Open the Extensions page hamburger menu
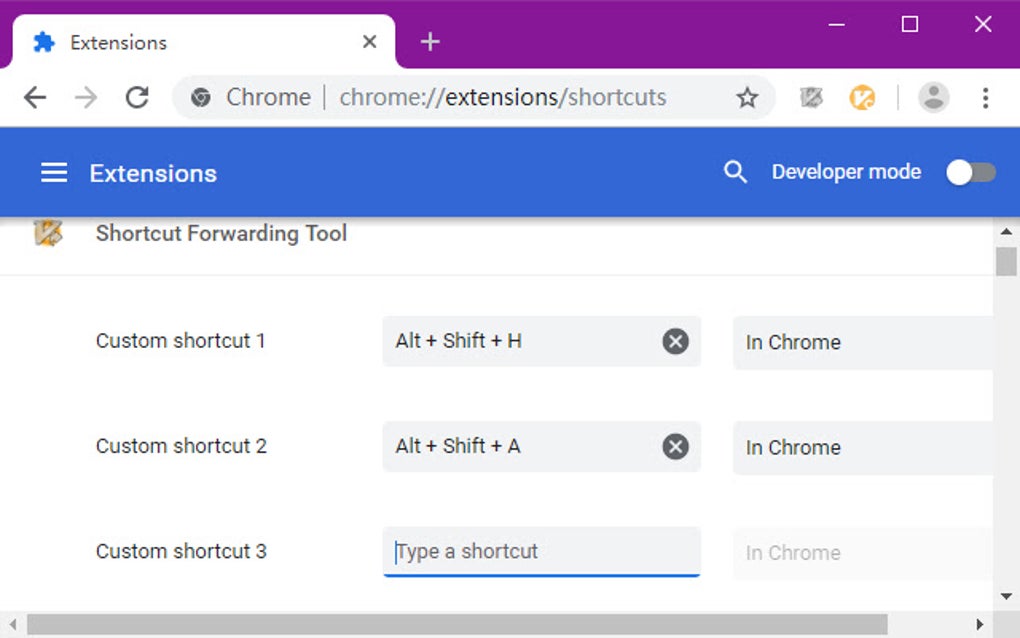The height and width of the screenshot is (638, 1020). (53, 172)
